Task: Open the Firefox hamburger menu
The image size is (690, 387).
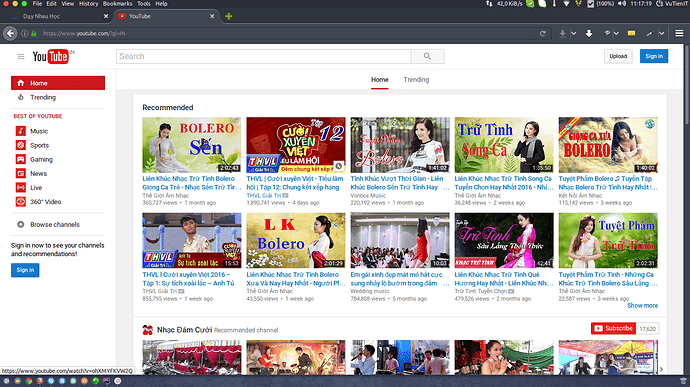Action: tap(679, 33)
